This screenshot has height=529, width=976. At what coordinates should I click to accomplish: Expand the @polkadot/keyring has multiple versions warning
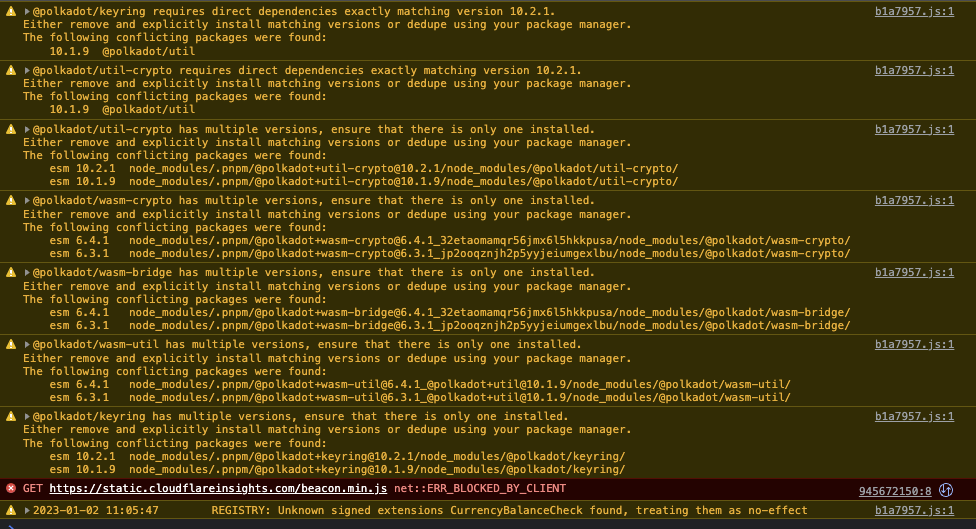(27, 416)
